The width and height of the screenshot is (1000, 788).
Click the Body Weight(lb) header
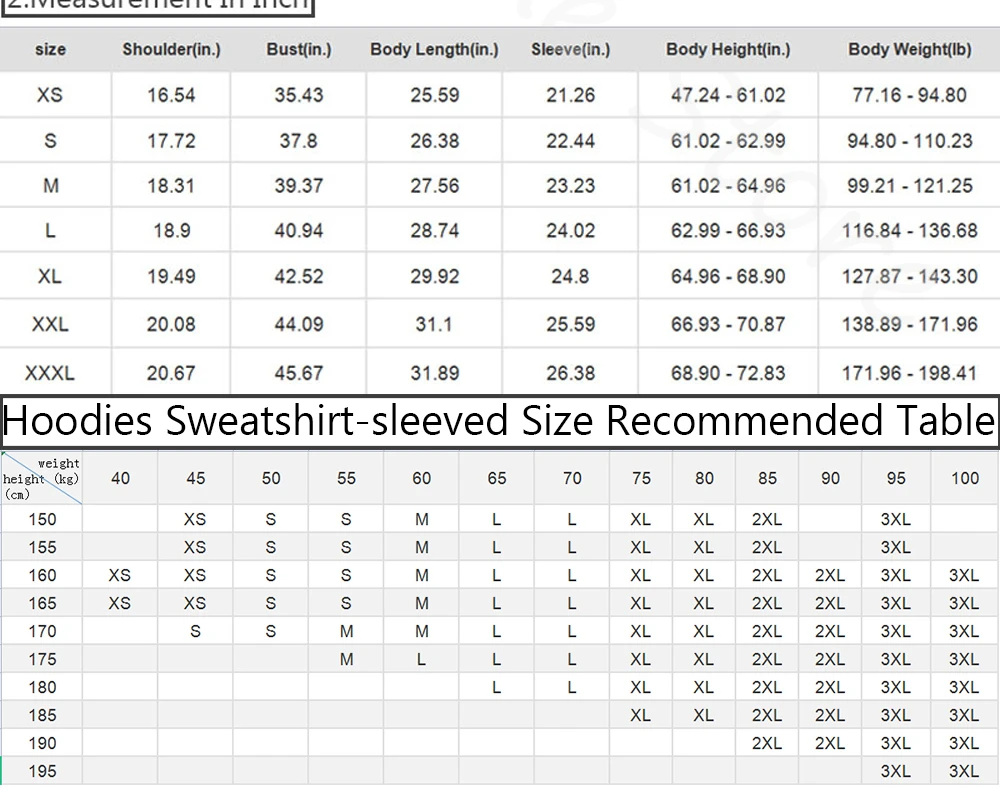[x=909, y=50]
